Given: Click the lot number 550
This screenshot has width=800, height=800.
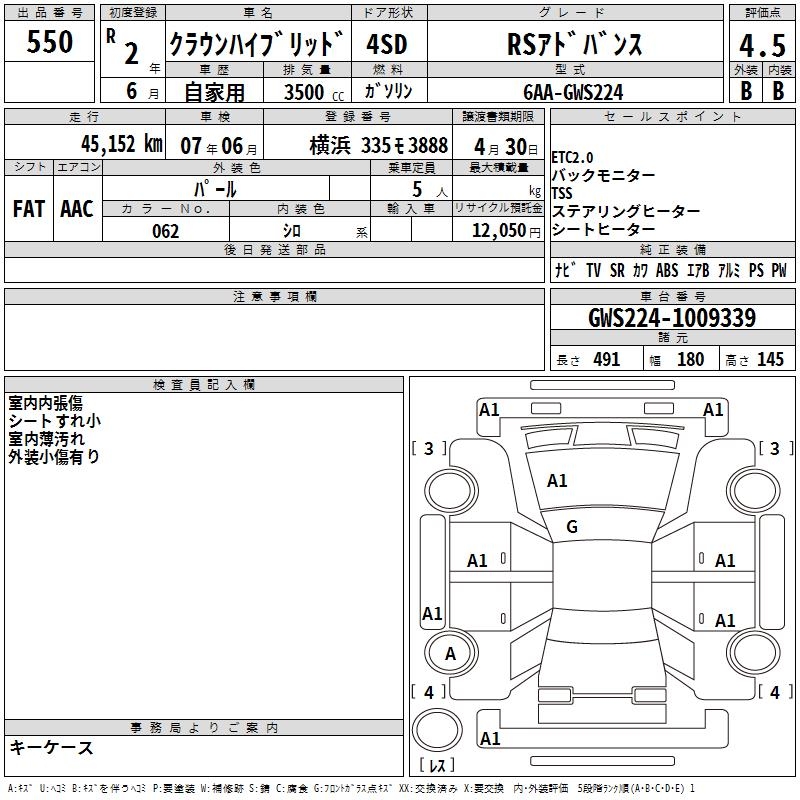Looking at the screenshot, I should coord(49,42).
